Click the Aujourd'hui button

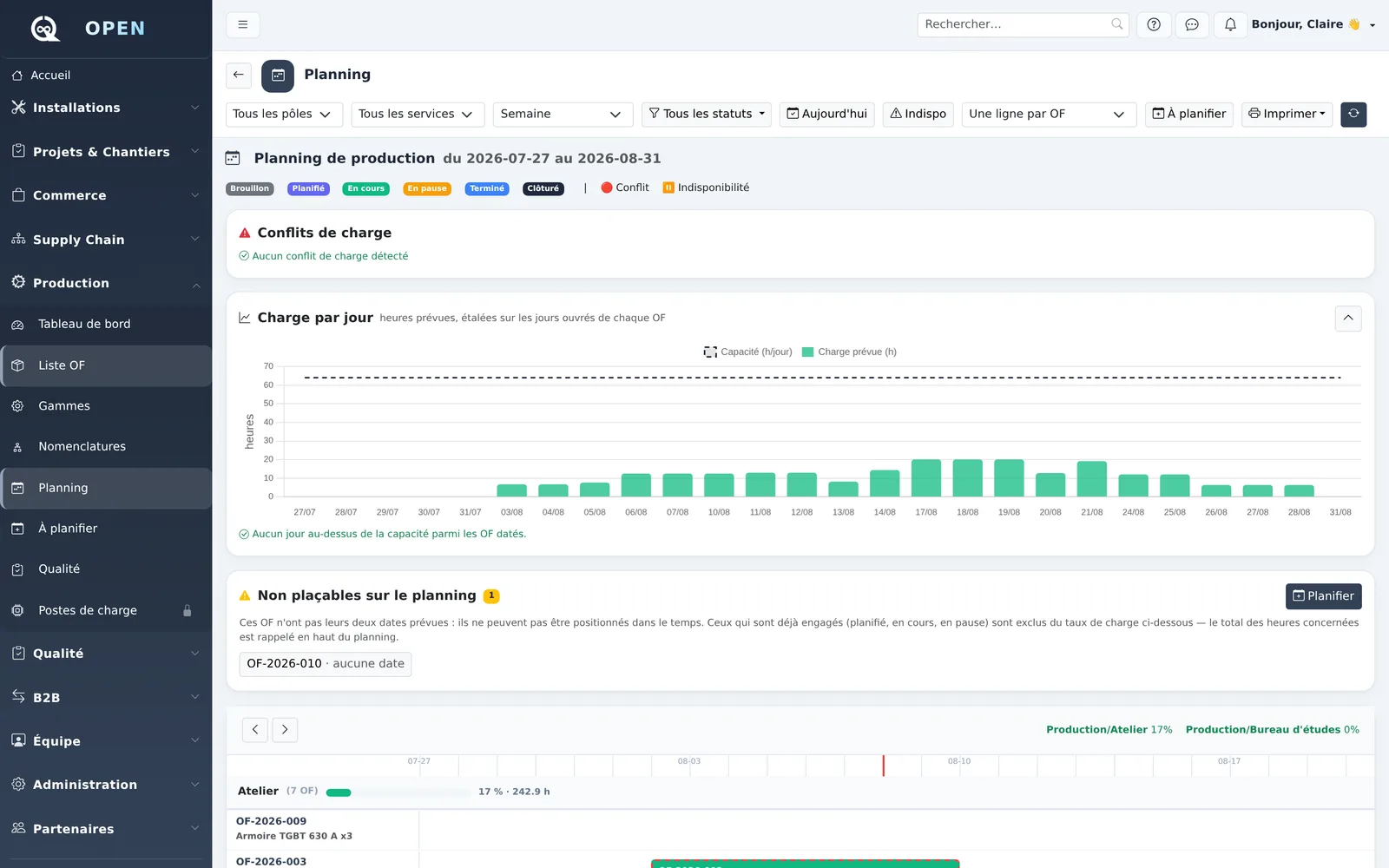point(827,114)
